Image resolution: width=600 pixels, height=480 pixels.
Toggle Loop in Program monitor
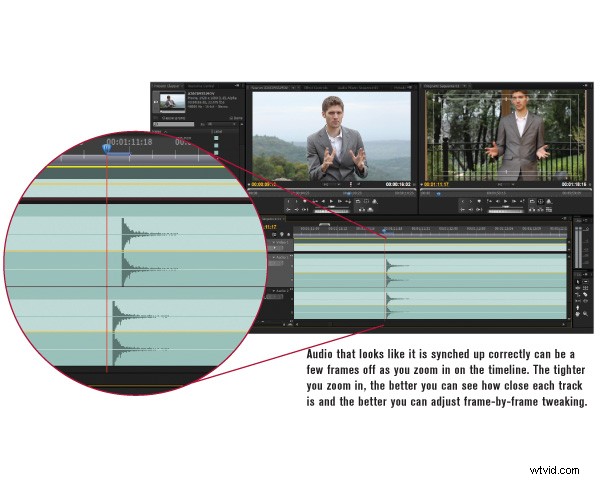point(532,201)
